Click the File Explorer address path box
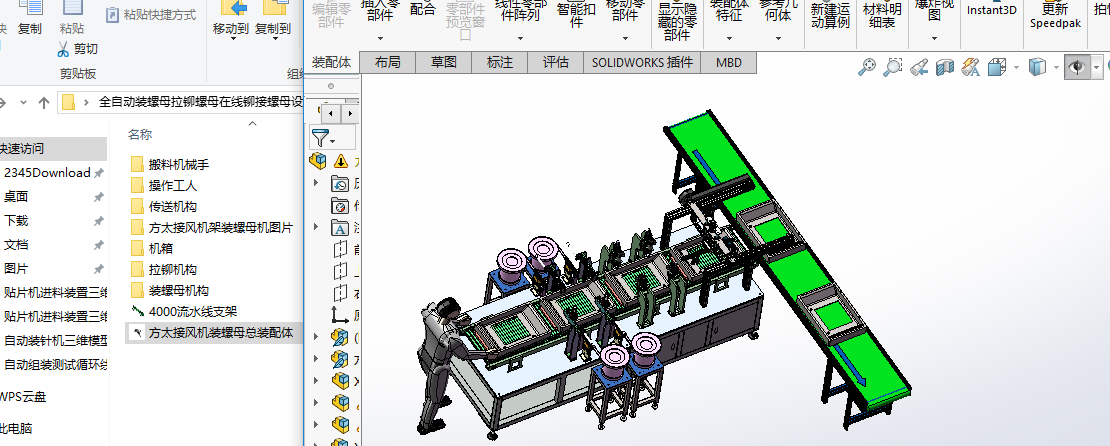Screen dimensions: 1110x446 tap(180, 102)
